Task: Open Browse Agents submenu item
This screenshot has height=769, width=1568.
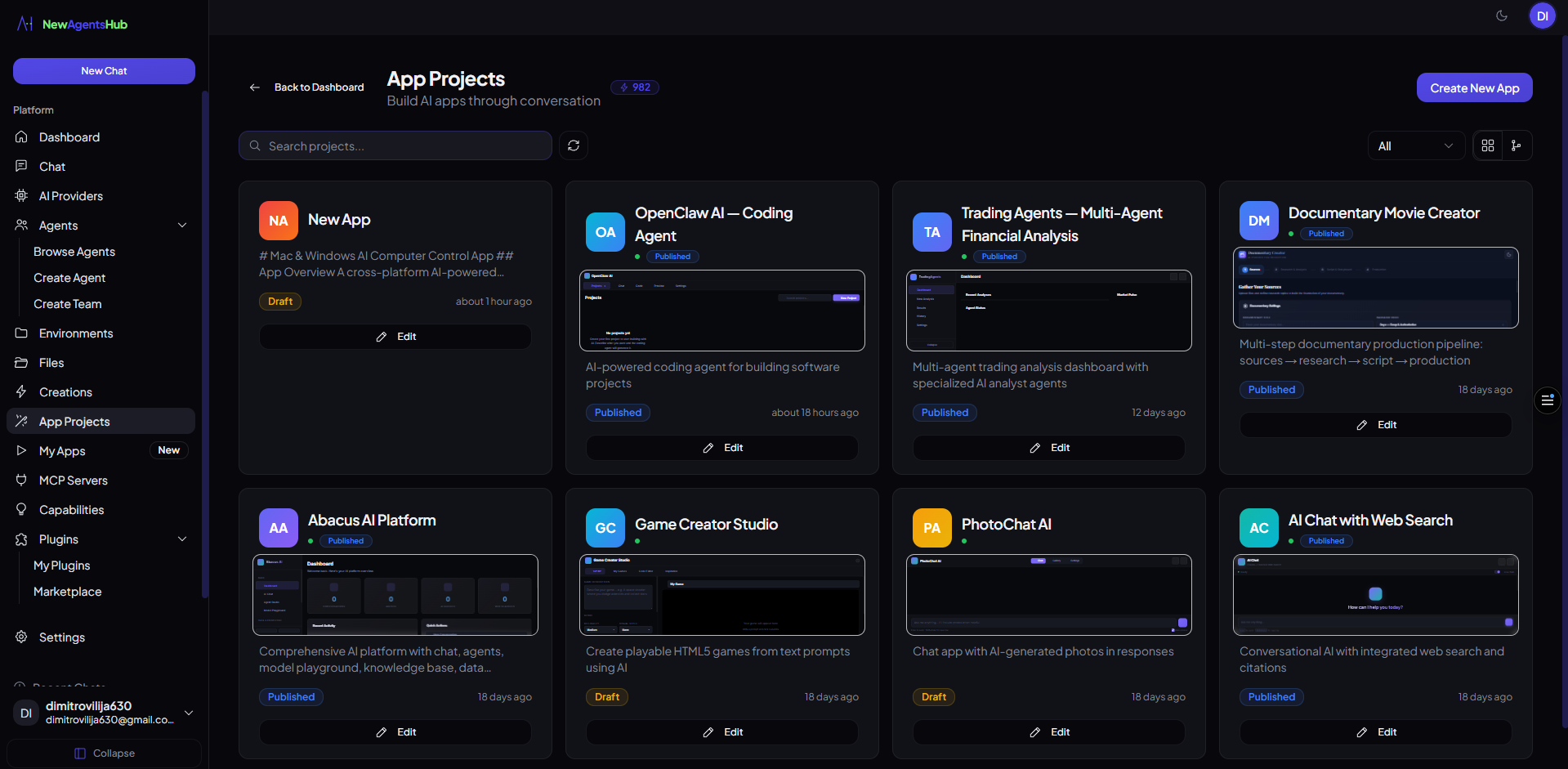Action: (x=74, y=252)
